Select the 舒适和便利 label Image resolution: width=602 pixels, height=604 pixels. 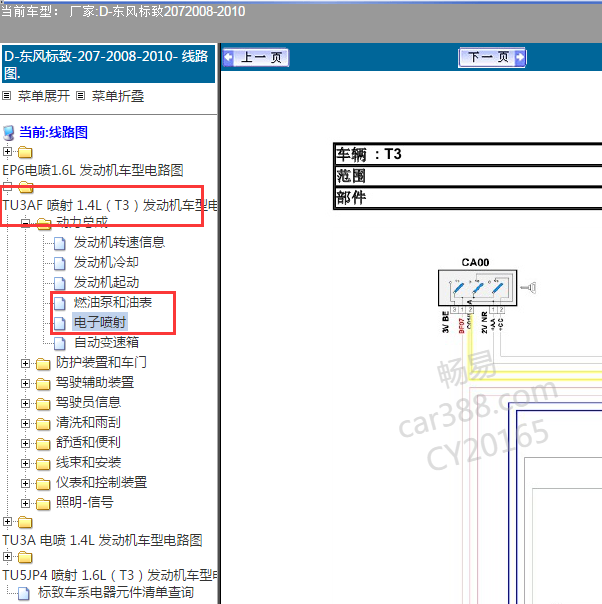[x=88, y=443]
